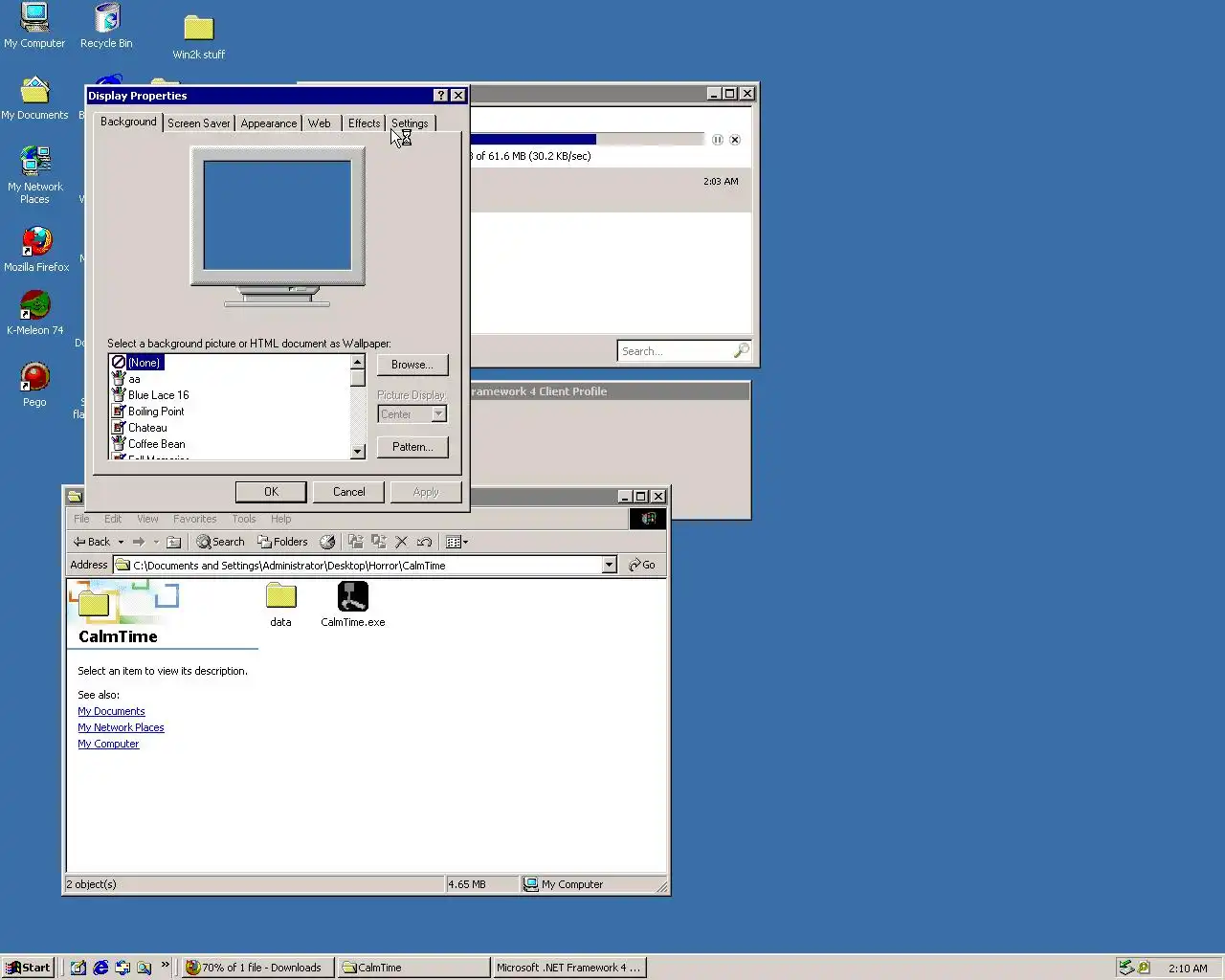Click Show Desktop quick launch icon

pos(78,968)
